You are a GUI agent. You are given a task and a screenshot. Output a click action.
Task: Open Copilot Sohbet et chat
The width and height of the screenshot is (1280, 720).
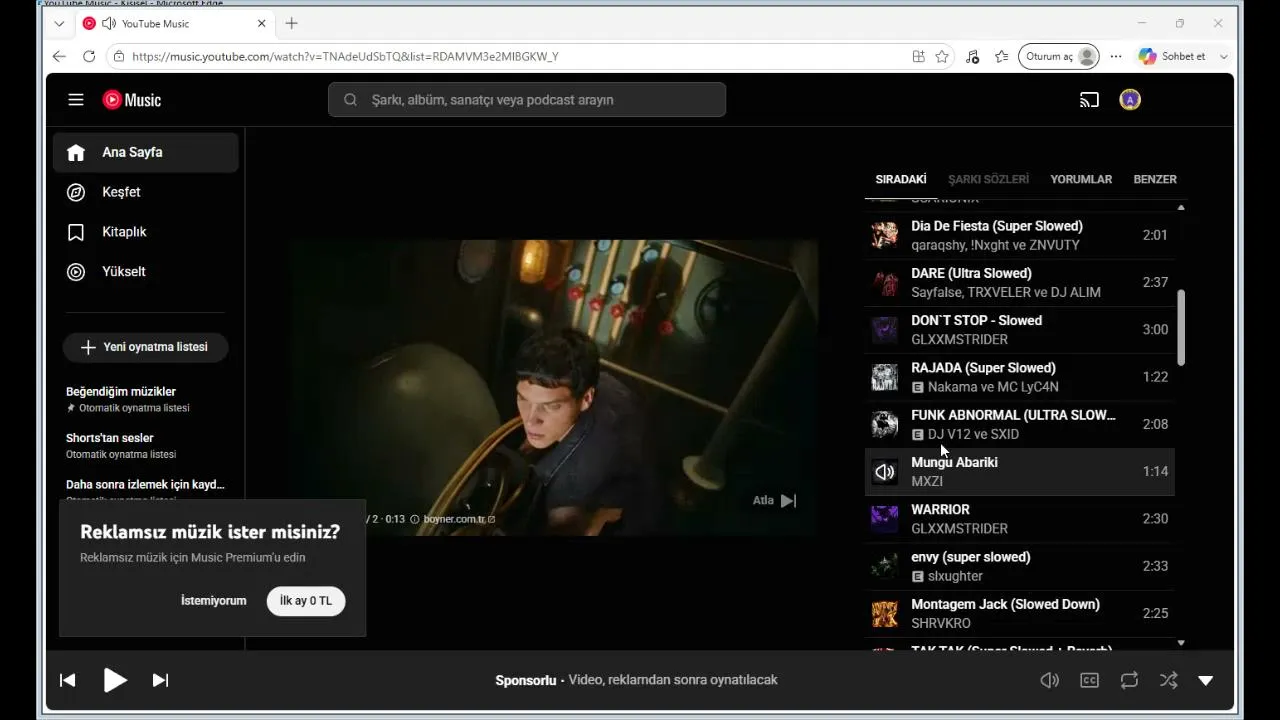pos(1172,57)
